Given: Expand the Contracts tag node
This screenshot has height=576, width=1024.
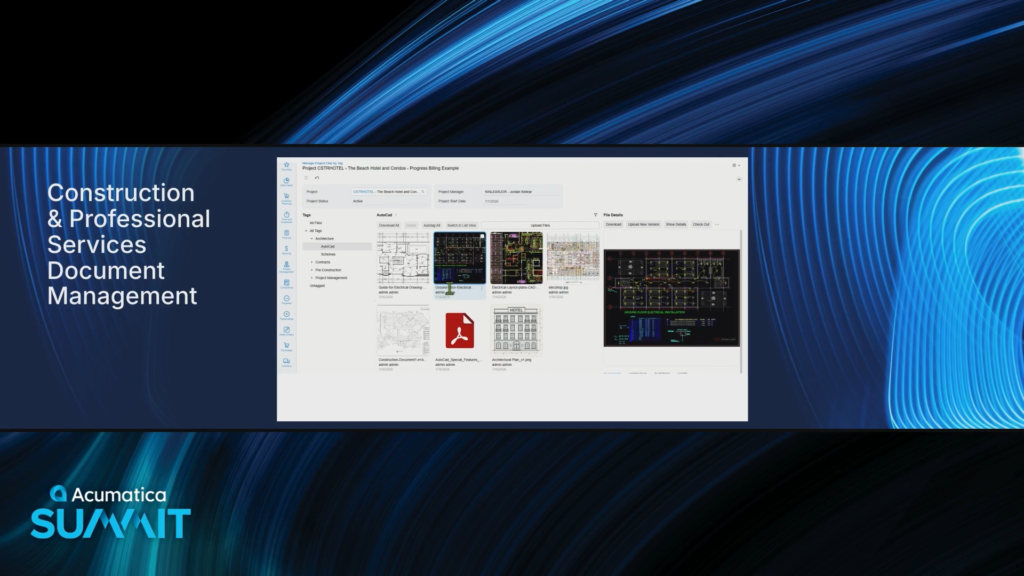Looking at the screenshot, I should click(x=312, y=262).
